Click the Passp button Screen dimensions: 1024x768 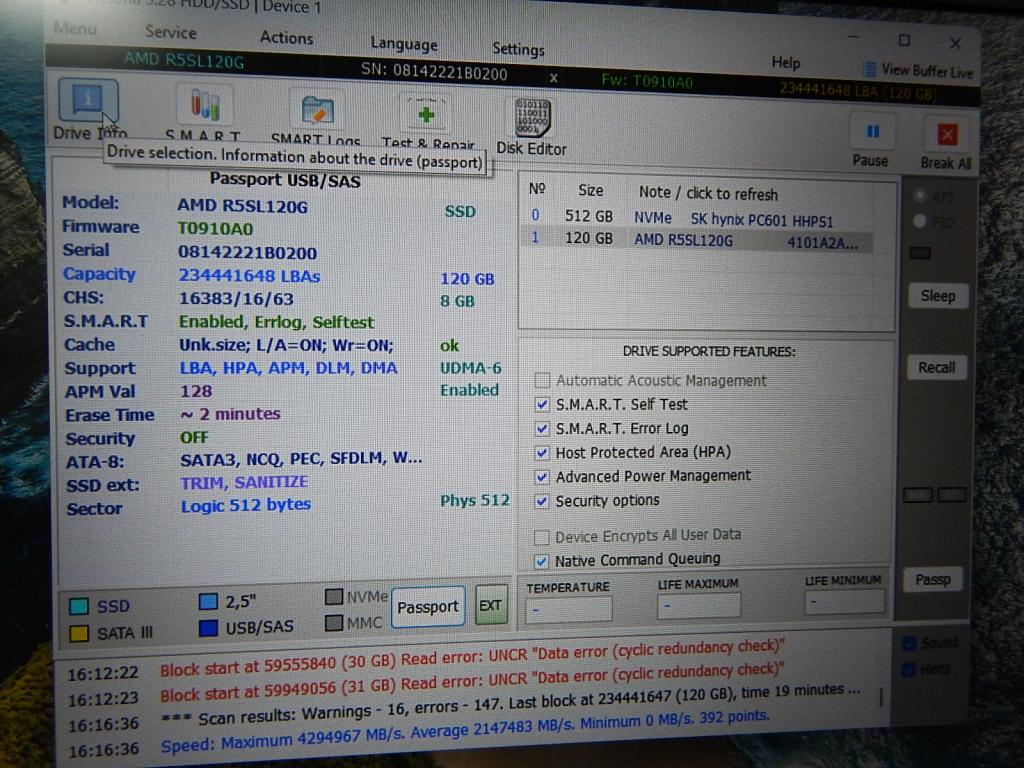click(933, 579)
